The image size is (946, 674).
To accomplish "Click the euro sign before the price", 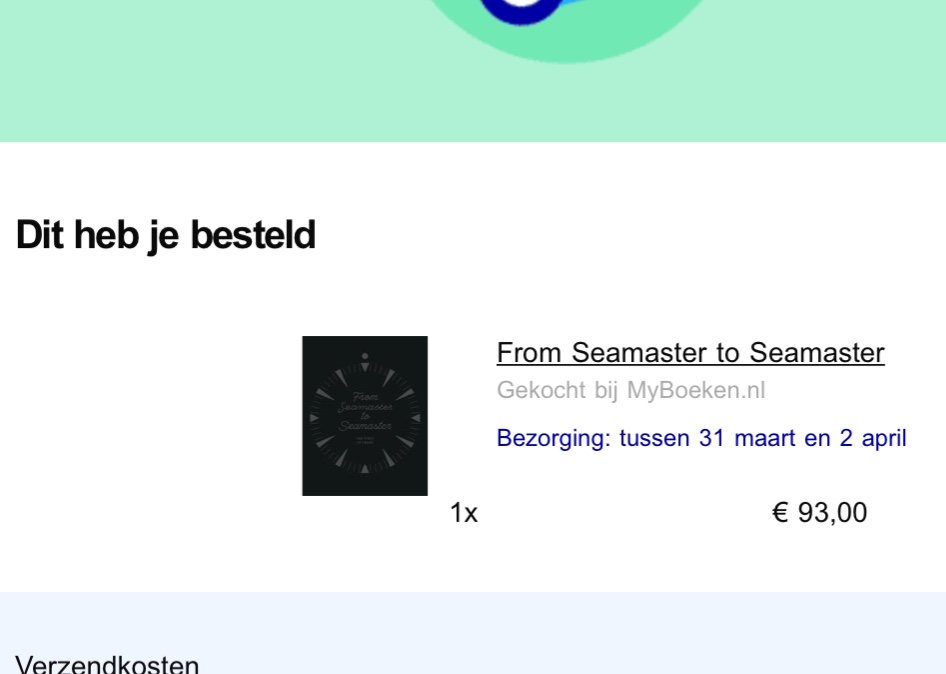I will pyautogui.click(x=781, y=513).
